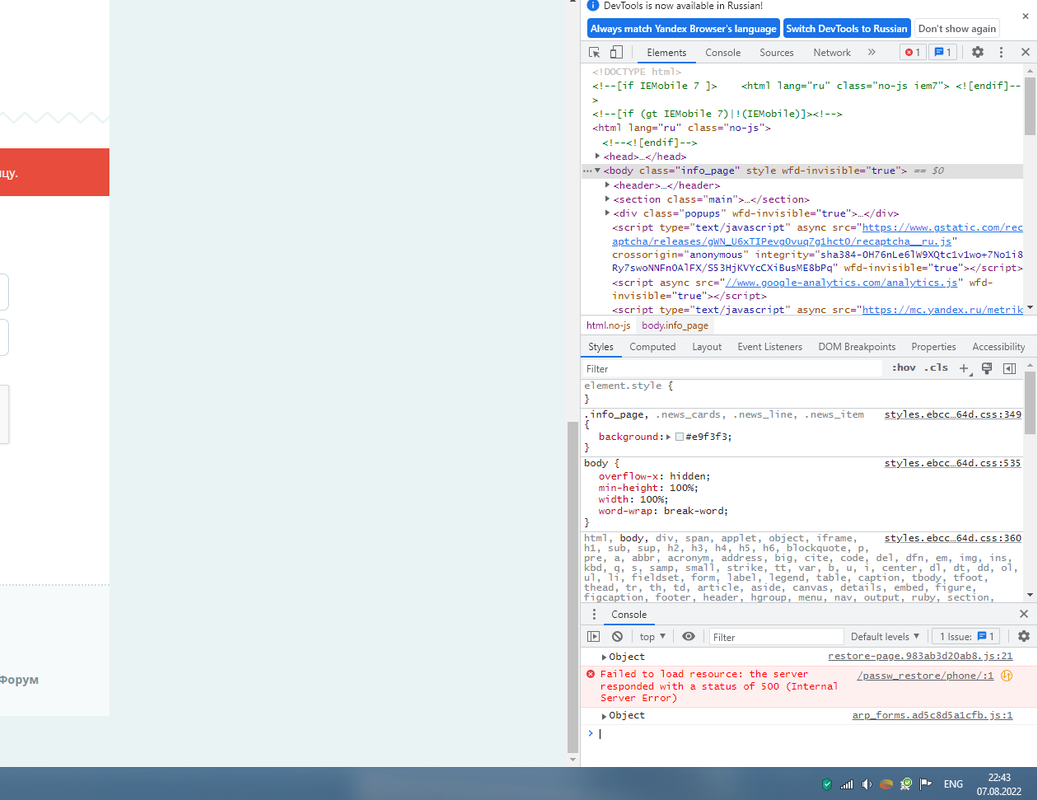This screenshot has width=1037, height=800.
Task: Expand the section class main node
Action: [x=607, y=199]
